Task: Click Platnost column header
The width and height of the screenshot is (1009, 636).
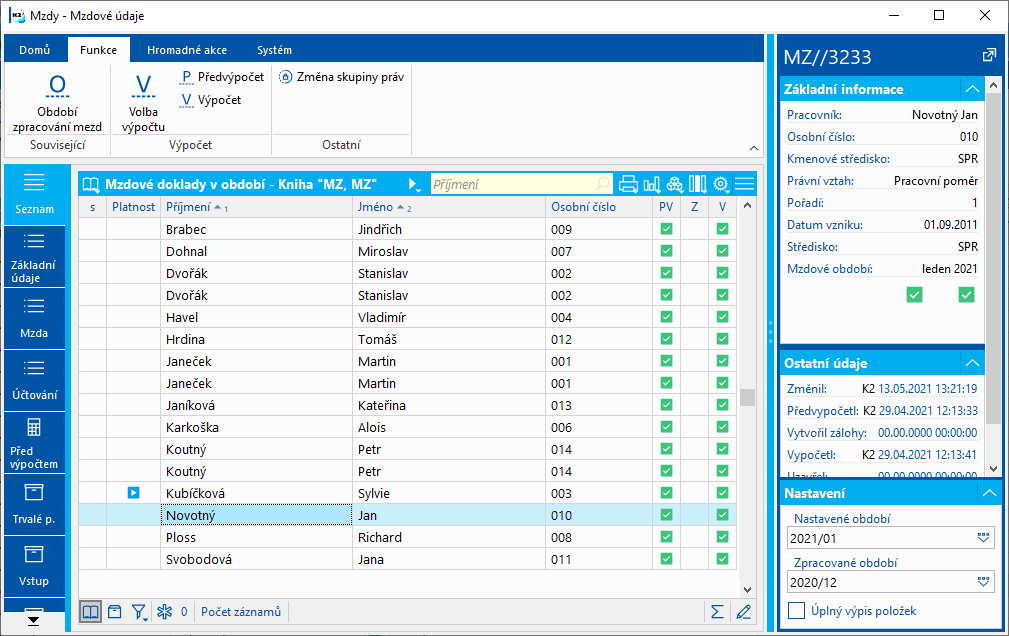Action: pyautogui.click(x=133, y=207)
